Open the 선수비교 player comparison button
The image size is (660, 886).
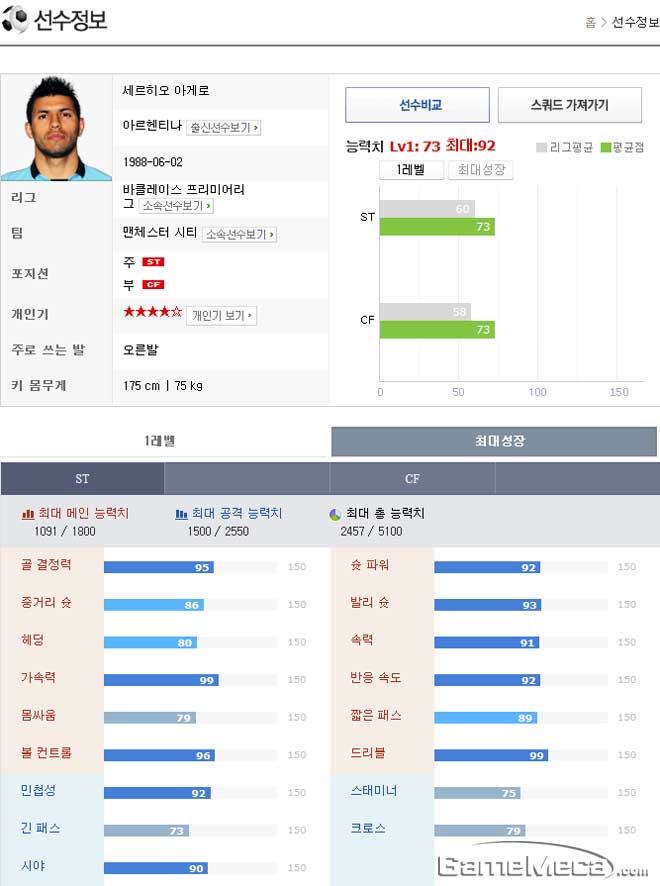tap(418, 105)
